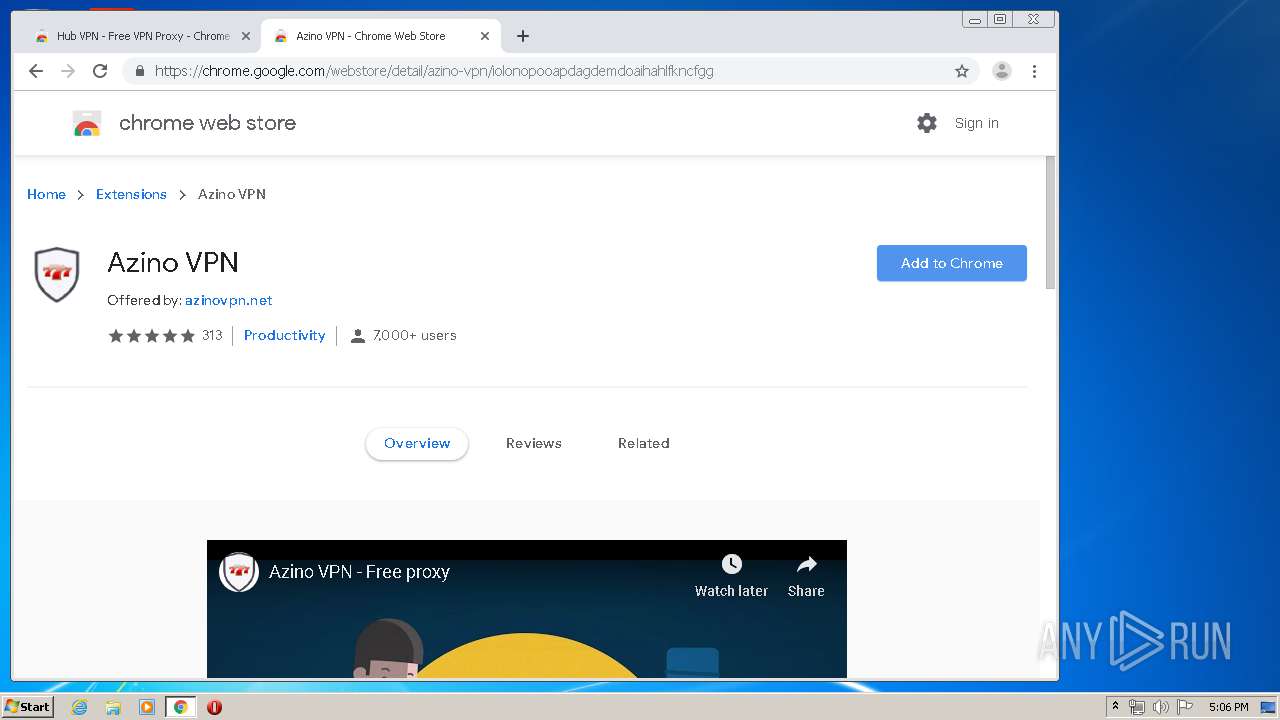The height and width of the screenshot is (720, 1280).
Task: Open the Productivity category link
Action: (x=284, y=335)
